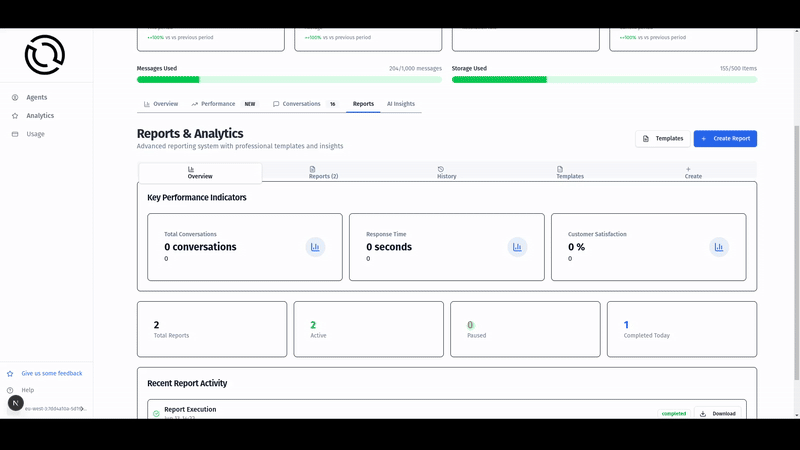Click the 155/500 items text
800x450 pixels.
click(738, 68)
